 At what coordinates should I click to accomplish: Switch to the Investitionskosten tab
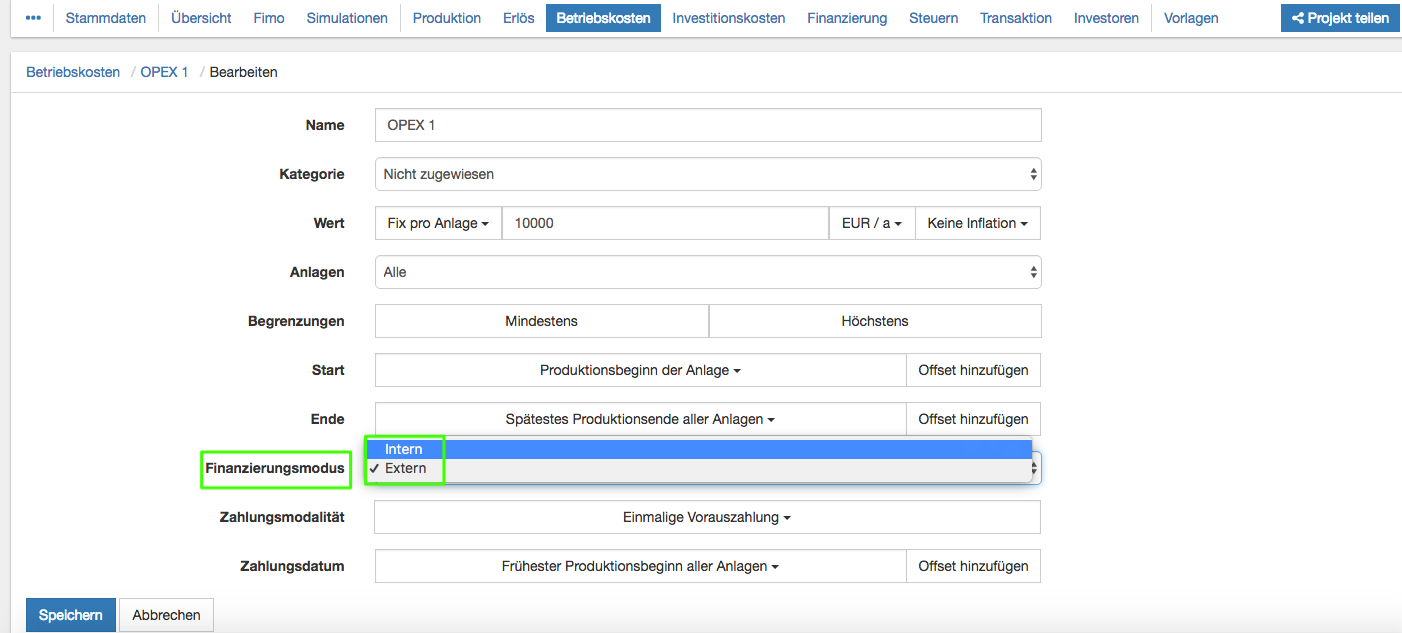(x=728, y=18)
